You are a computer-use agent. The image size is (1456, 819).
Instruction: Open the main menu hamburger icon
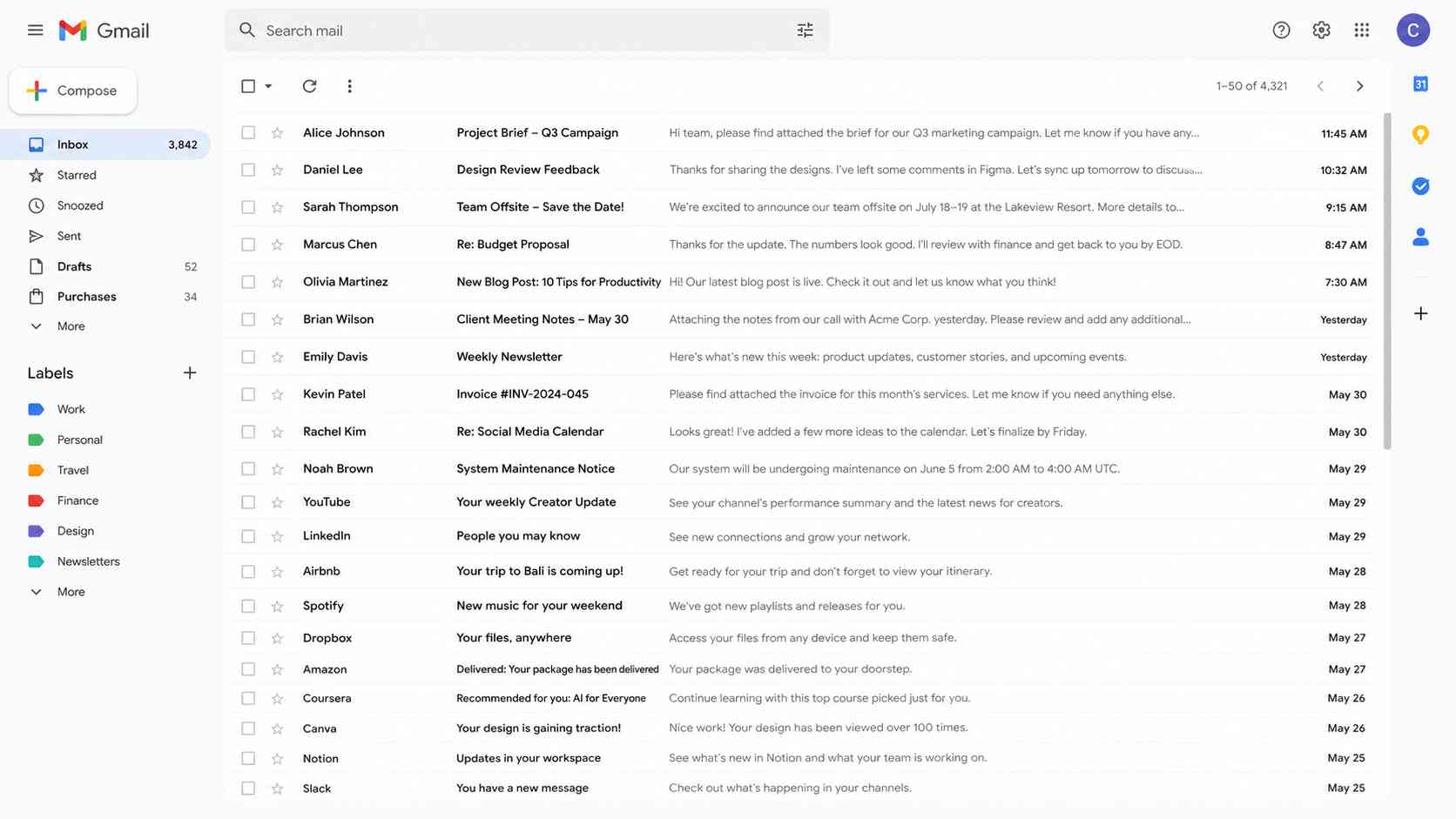[35, 30]
